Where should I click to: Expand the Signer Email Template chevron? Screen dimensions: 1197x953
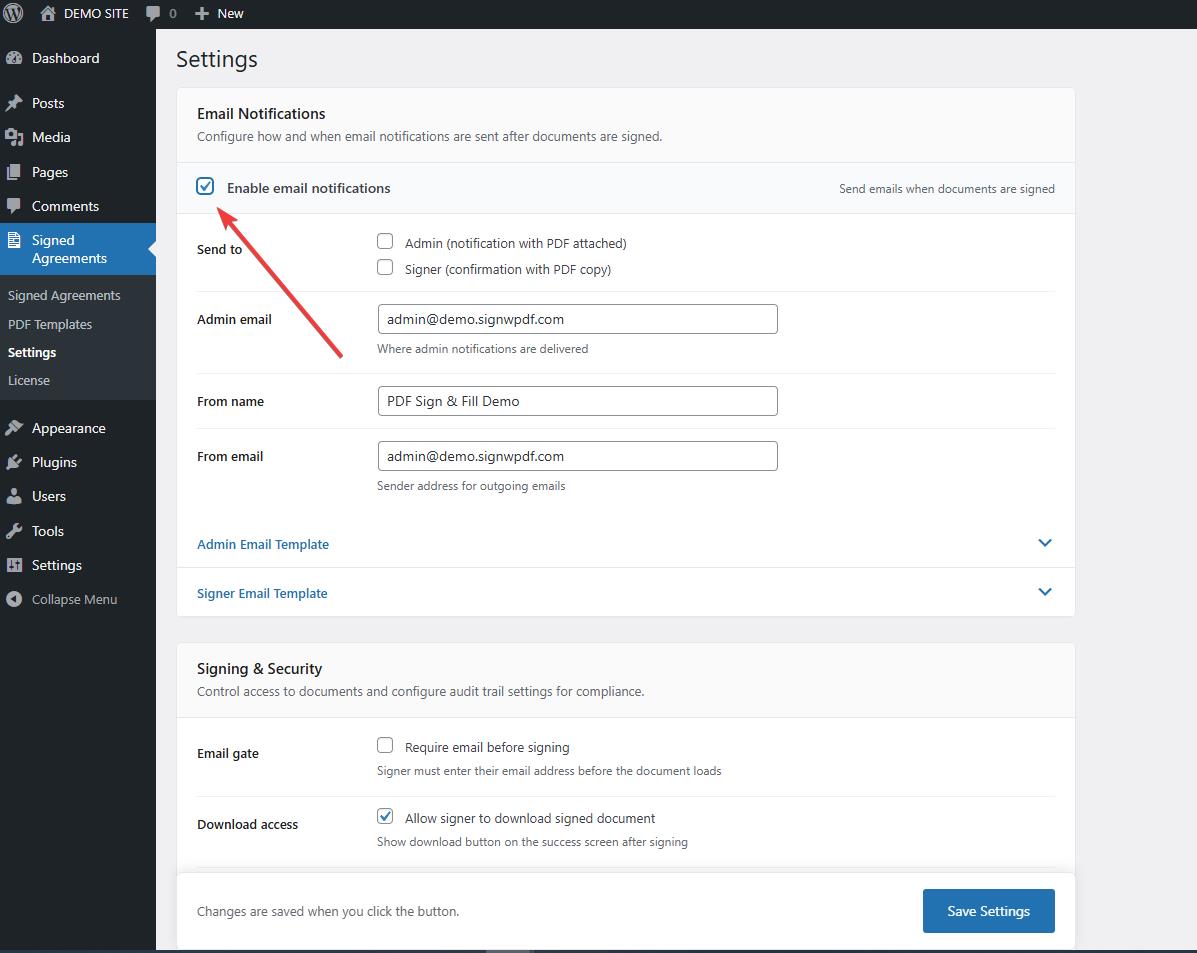[x=1045, y=592]
